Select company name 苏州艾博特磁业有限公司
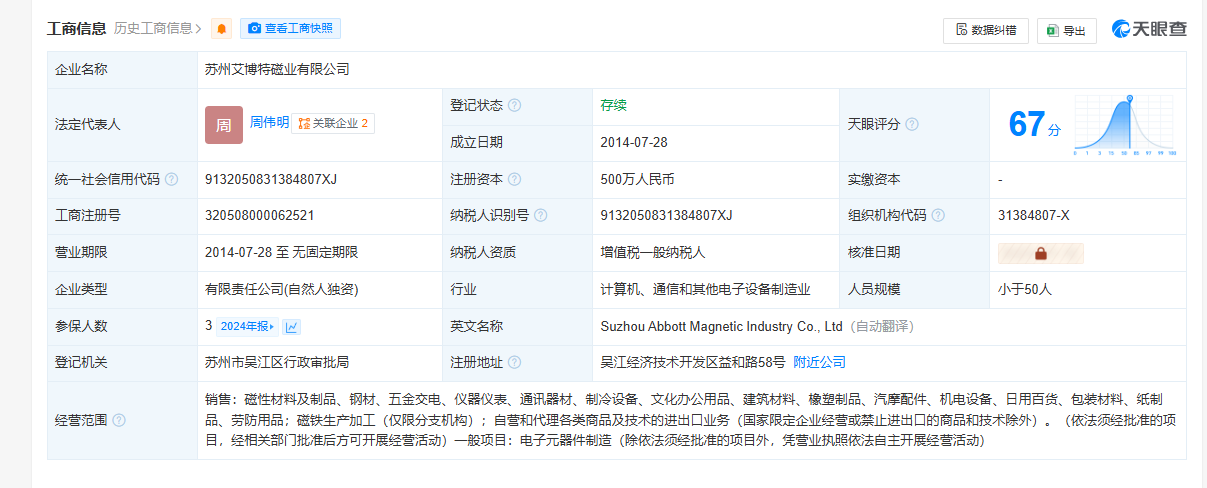The width and height of the screenshot is (1207, 488). tap(277, 70)
